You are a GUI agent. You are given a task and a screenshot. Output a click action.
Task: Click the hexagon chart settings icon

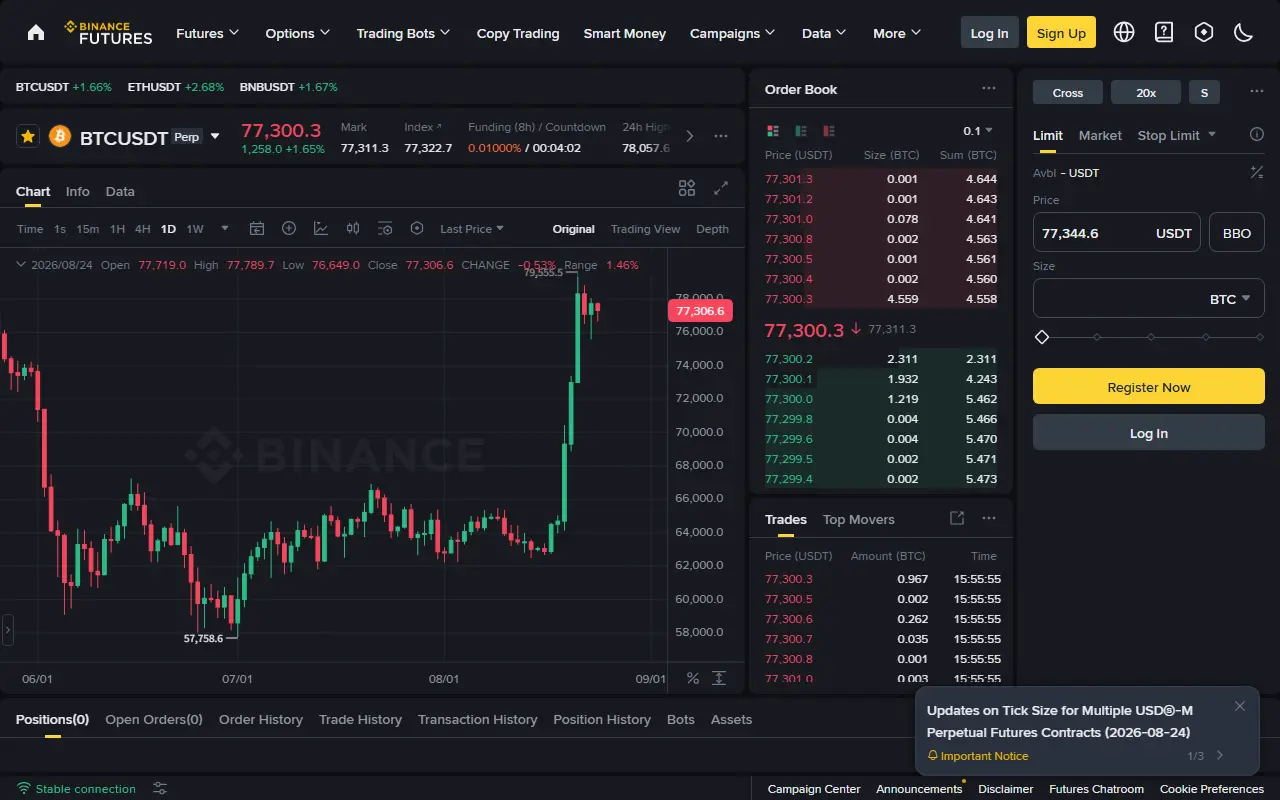tap(417, 228)
